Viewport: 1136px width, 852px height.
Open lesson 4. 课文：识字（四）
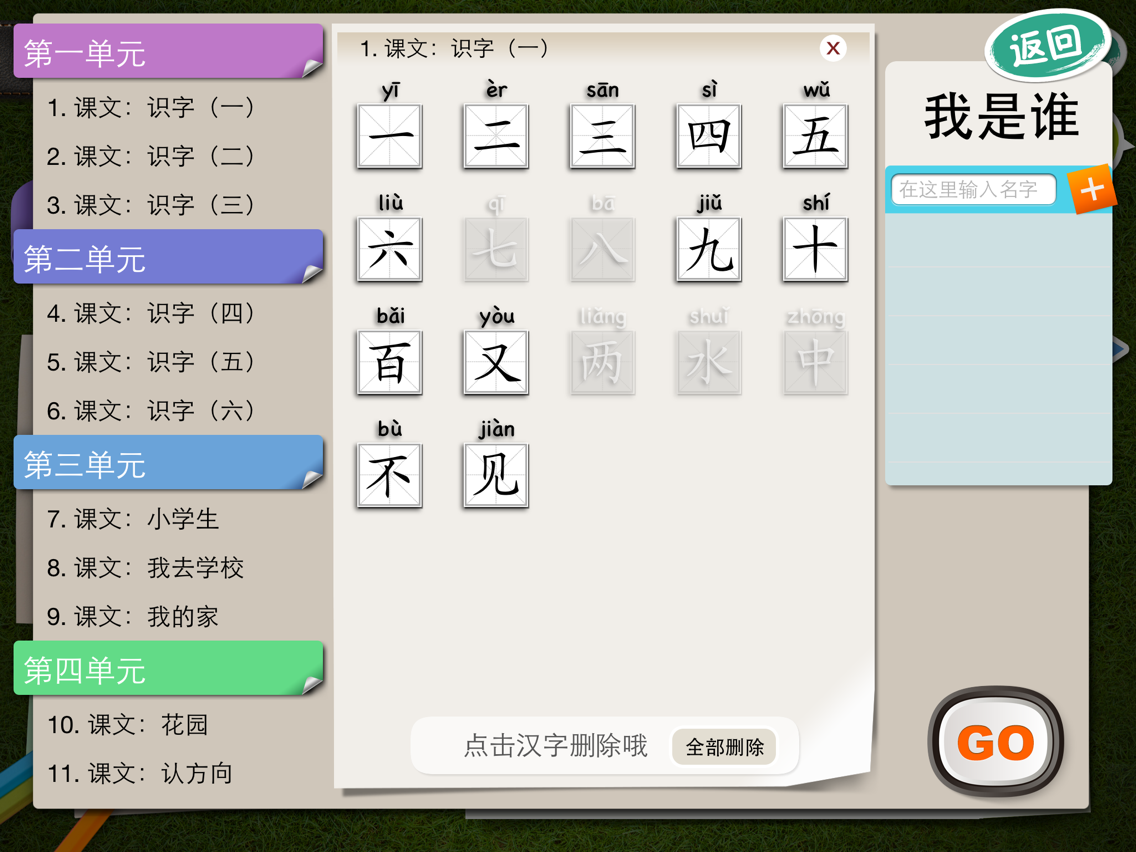151,313
